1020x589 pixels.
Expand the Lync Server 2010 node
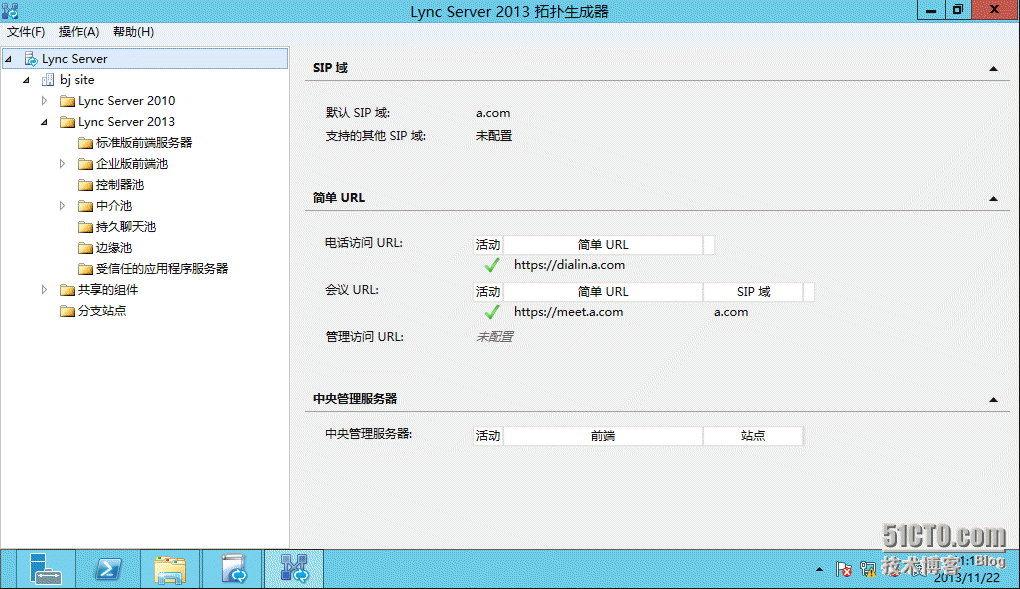pyautogui.click(x=44, y=101)
